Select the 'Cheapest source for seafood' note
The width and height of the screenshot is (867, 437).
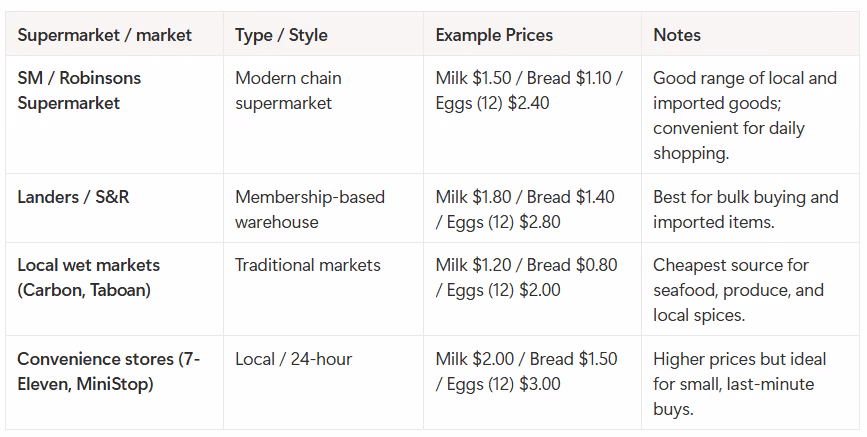point(738,290)
